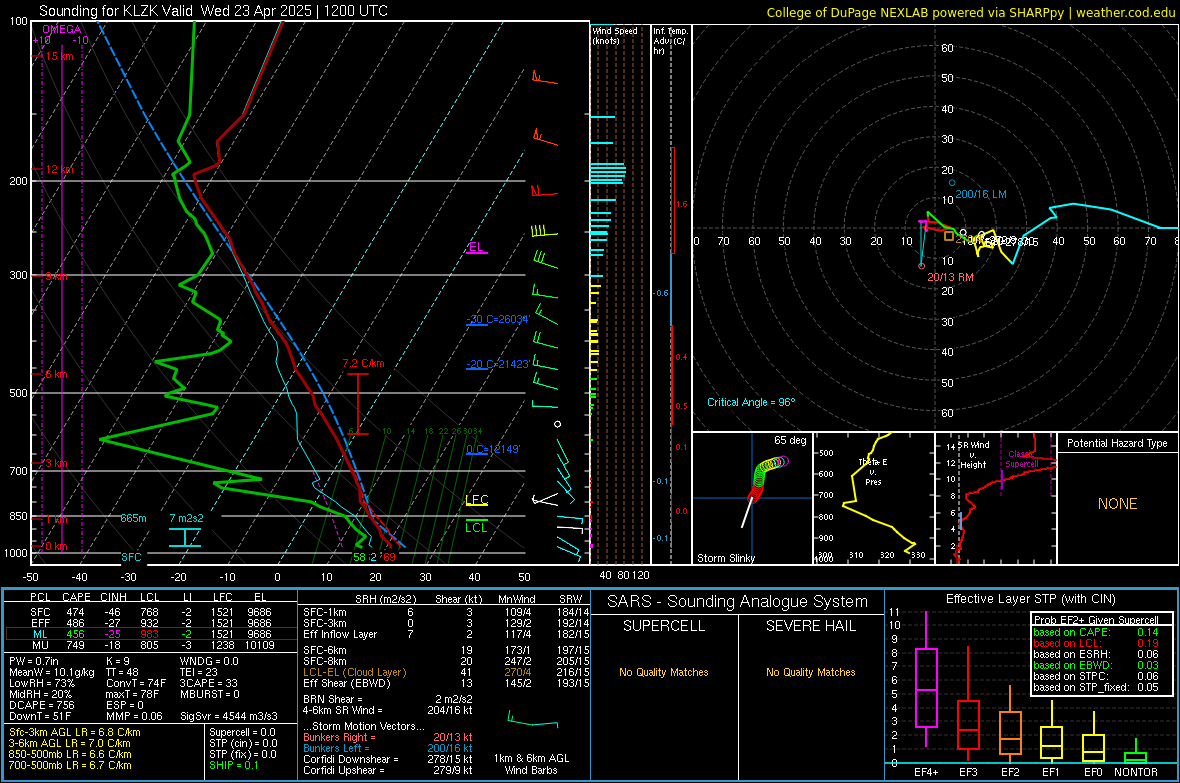This screenshot has width=1180, height=783.
Task: Click the 'SigSvr = 4544 m3/s3' value
Action: tap(229, 717)
